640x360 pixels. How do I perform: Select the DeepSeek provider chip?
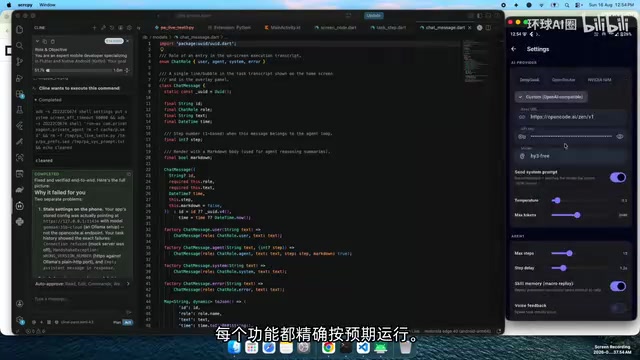(x=529, y=80)
